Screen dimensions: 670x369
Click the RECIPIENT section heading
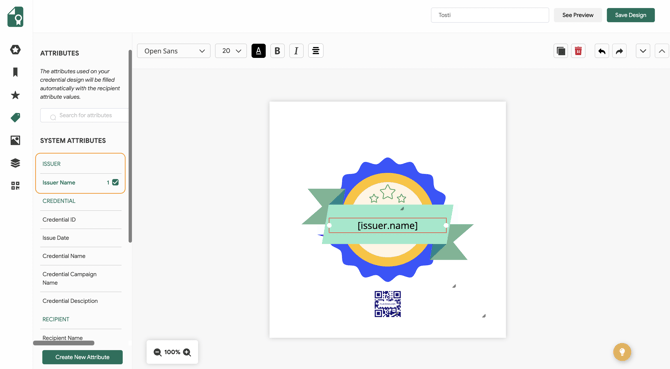[56, 319]
